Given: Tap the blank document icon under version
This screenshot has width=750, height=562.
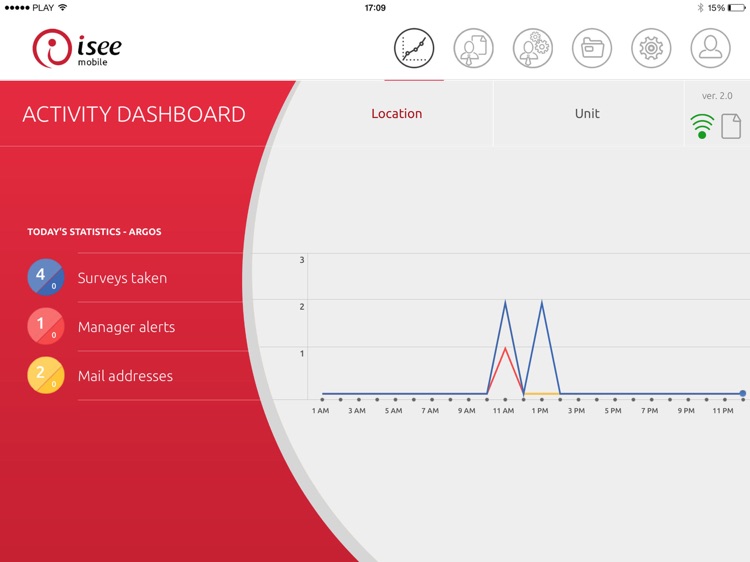Looking at the screenshot, I should [731, 126].
